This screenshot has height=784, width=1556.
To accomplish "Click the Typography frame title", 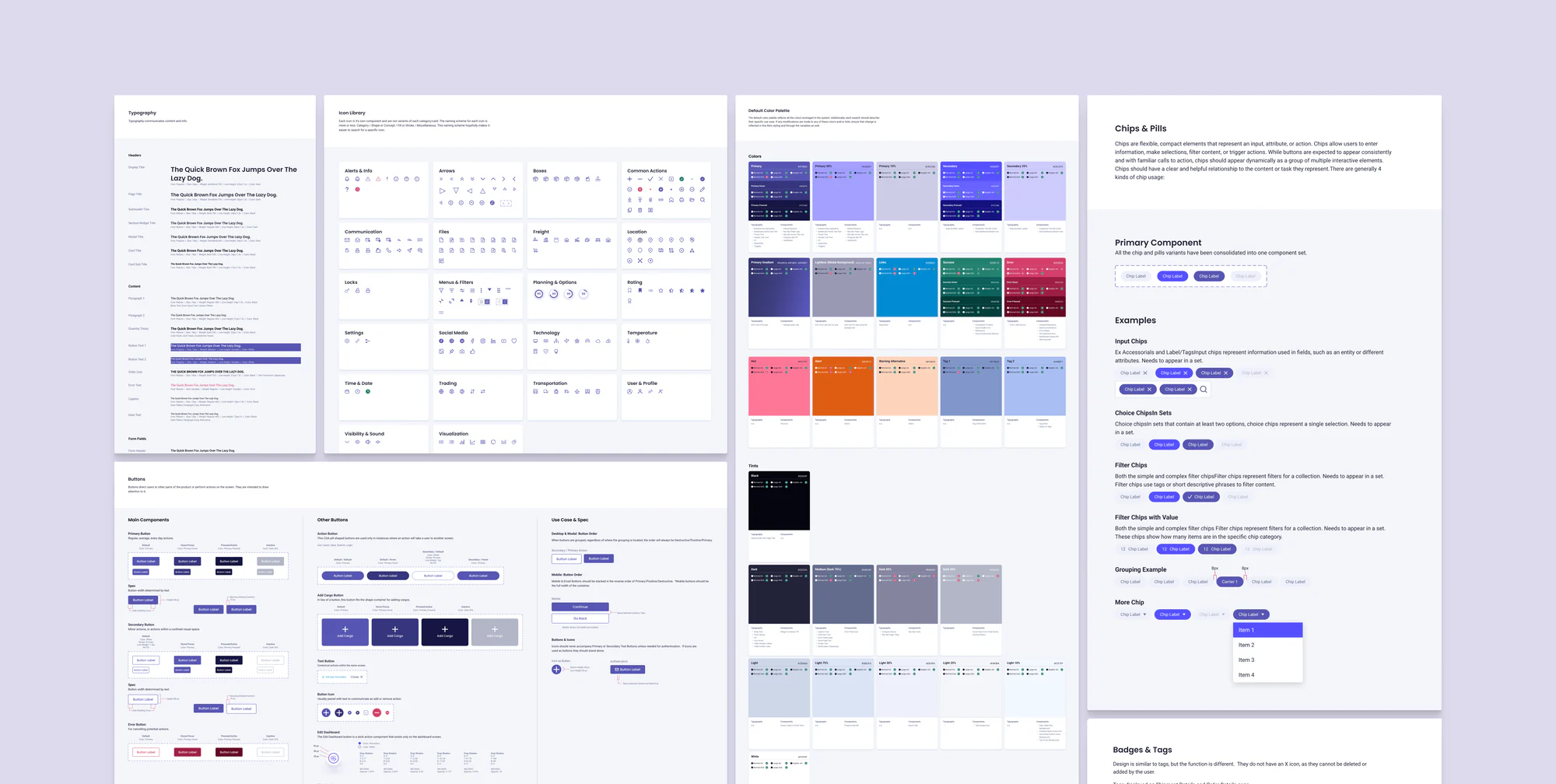I will point(142,113).
